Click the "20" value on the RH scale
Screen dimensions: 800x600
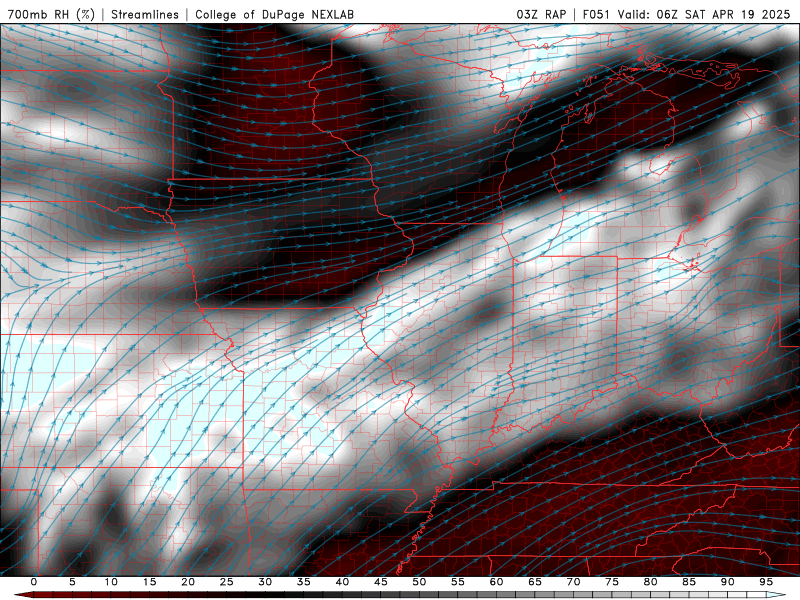tap(188, 582)
